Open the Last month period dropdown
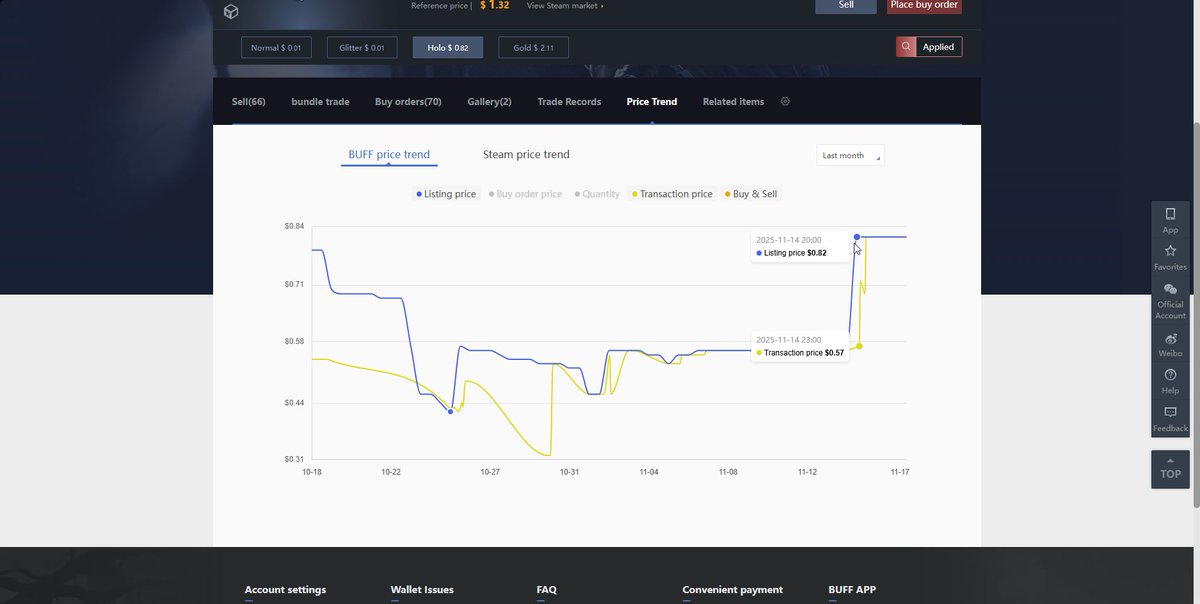 (x=850, y=155)
